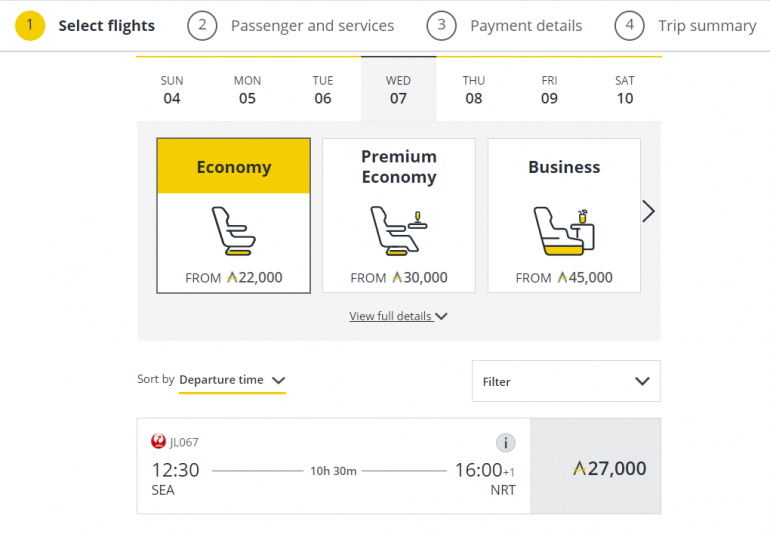Image resolution: width=770 pixels, height=534 pixels.
Task: Open the Filter dropdown
Action: tap(565, 381)
